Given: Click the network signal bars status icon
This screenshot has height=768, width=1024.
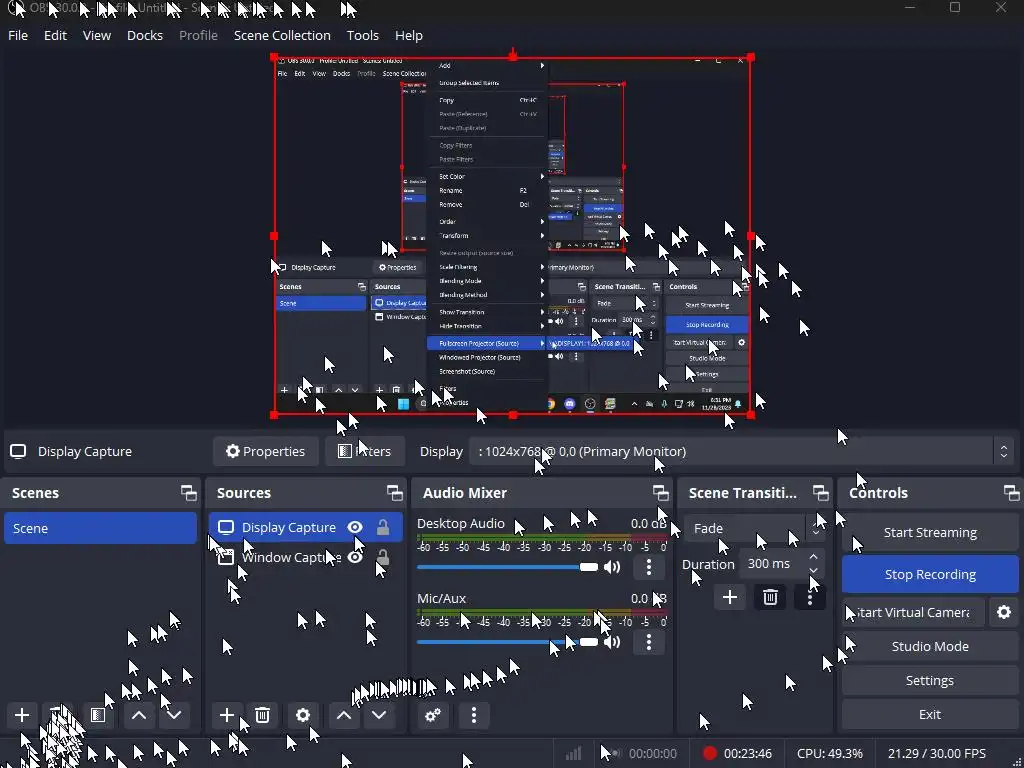Looking at the screenshot, I should point(573,754).
